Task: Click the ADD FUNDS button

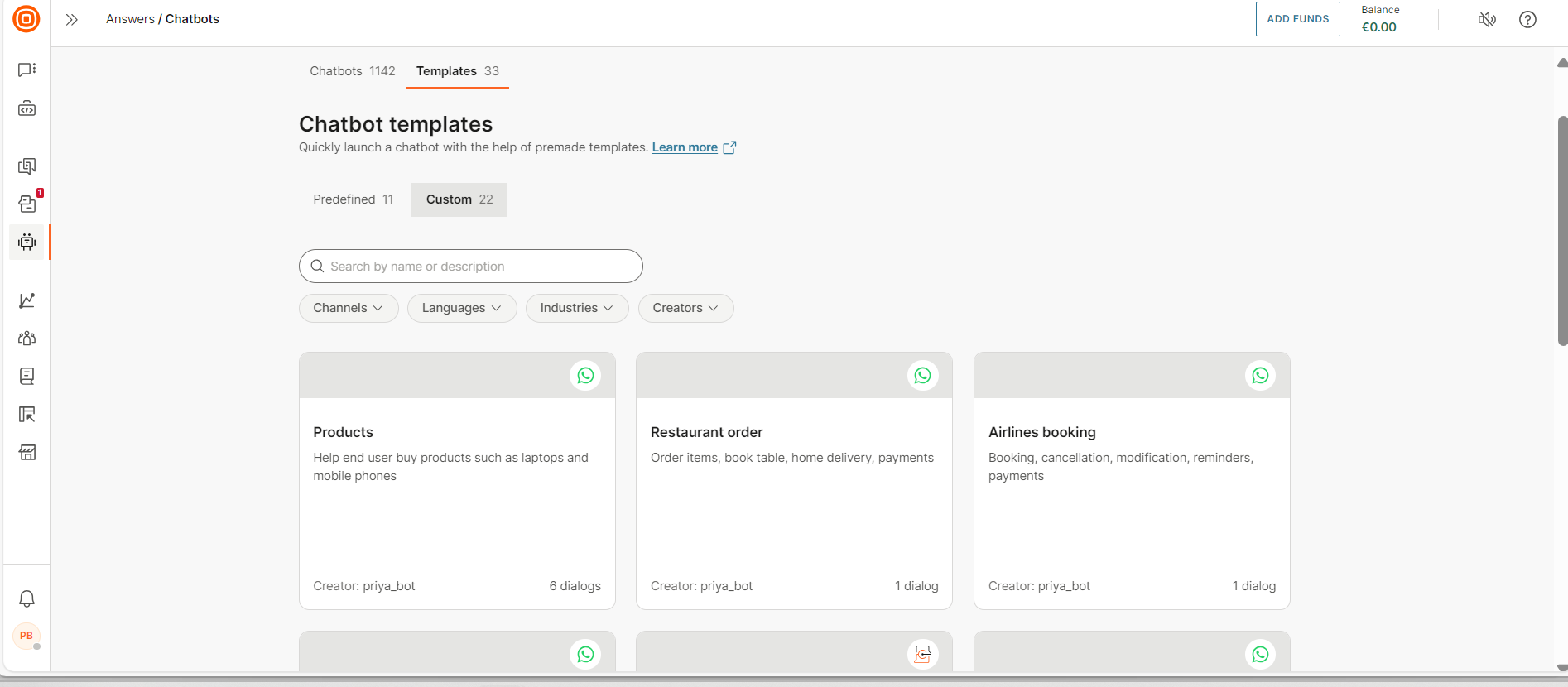Action: pyautogui.click(x=1297, y=19)
